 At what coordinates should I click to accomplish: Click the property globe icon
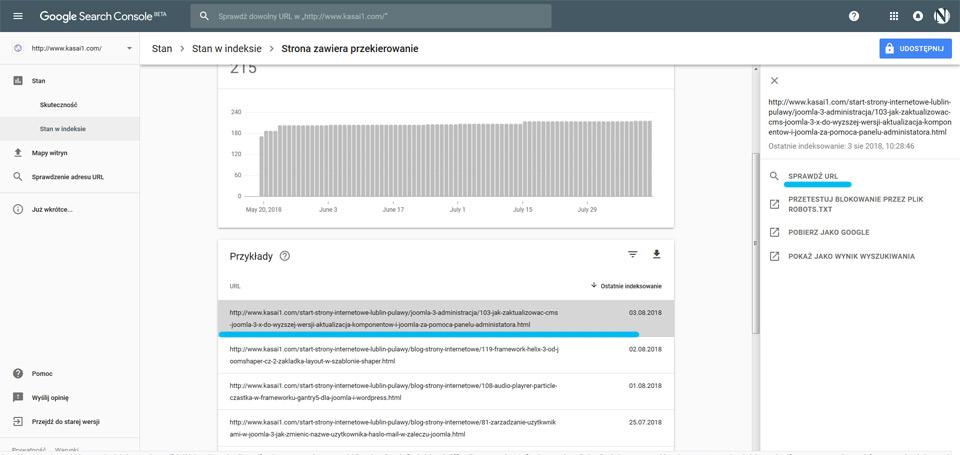pyautogui.click(x=18, y=48)
